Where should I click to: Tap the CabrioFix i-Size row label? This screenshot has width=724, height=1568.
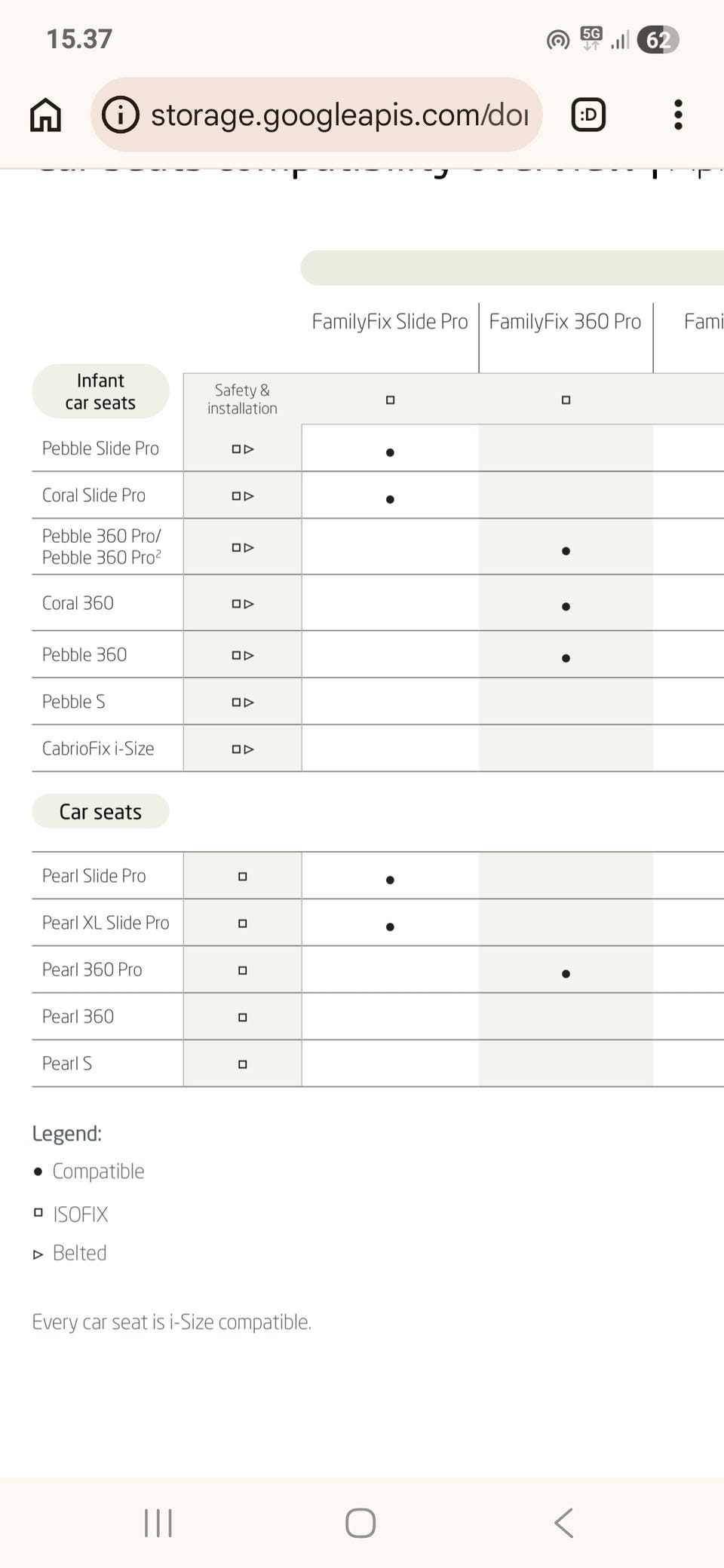98,749
